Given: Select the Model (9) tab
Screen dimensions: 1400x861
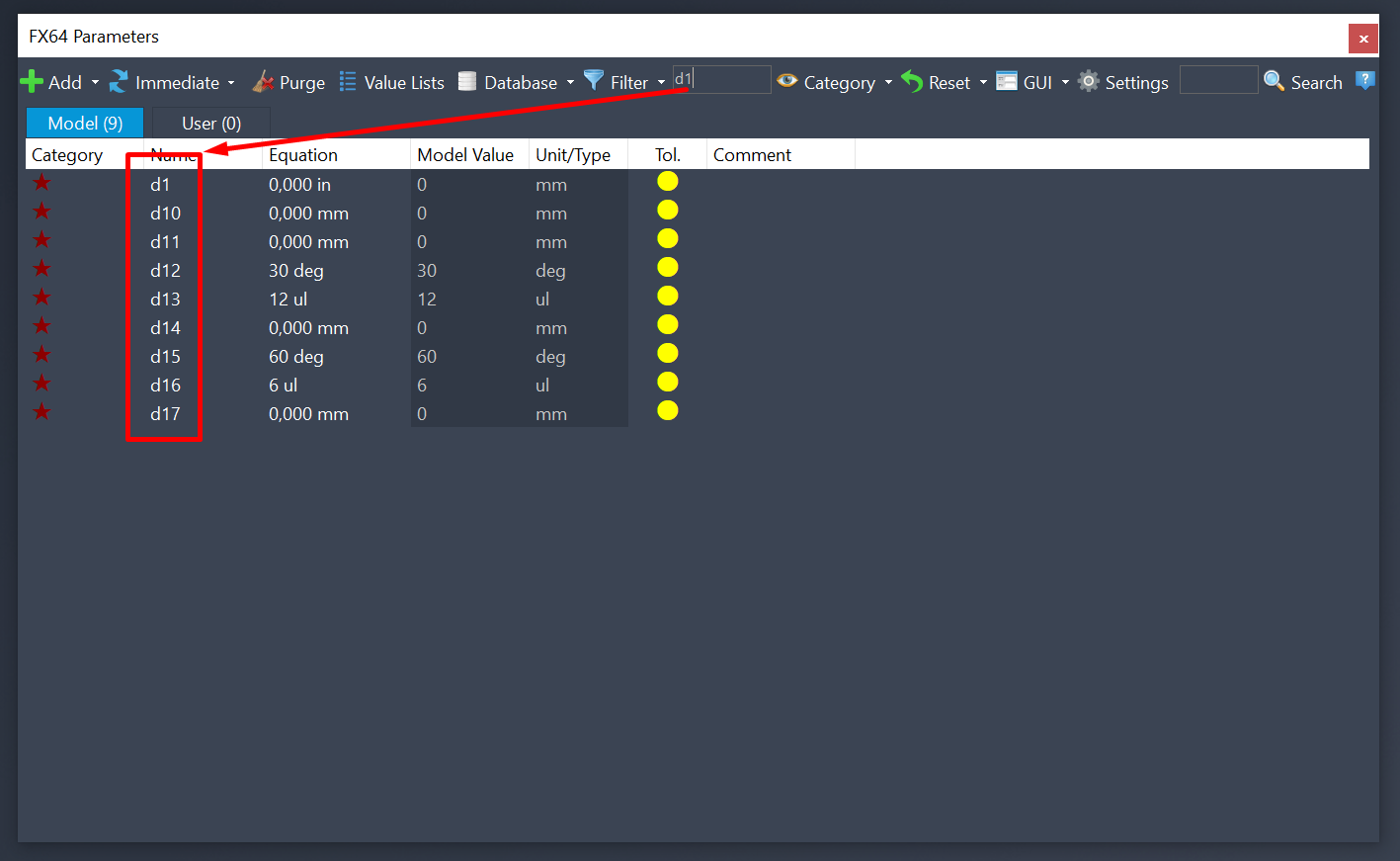Looking at the screenshot, I should tap(85, 124).
